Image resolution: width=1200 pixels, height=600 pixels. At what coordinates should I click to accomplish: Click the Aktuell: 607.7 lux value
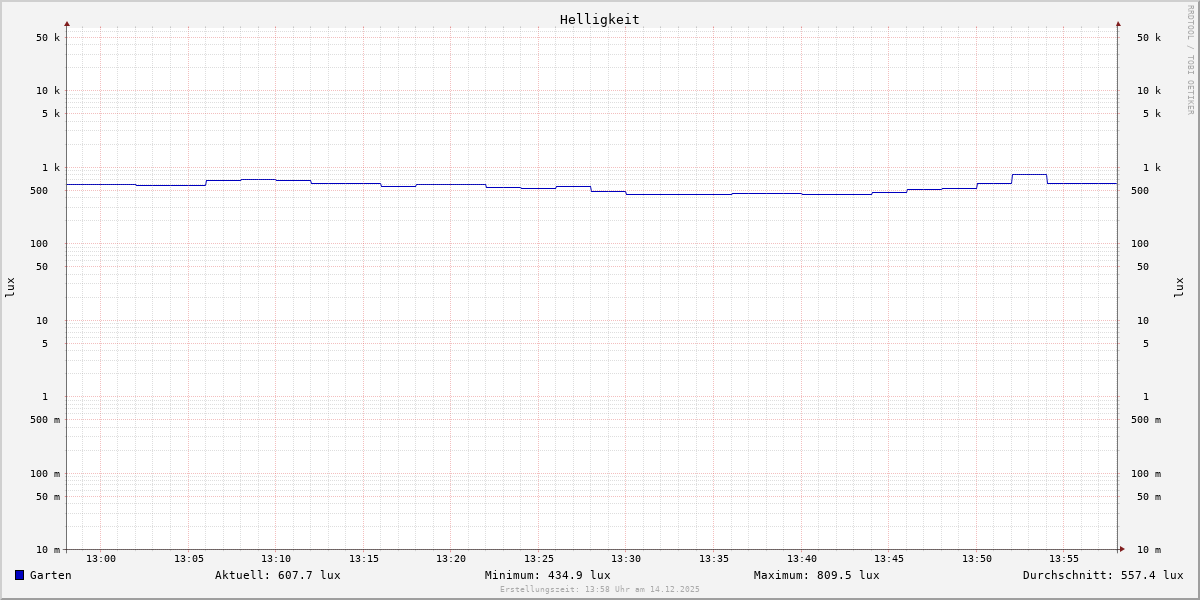coord(277,575)
